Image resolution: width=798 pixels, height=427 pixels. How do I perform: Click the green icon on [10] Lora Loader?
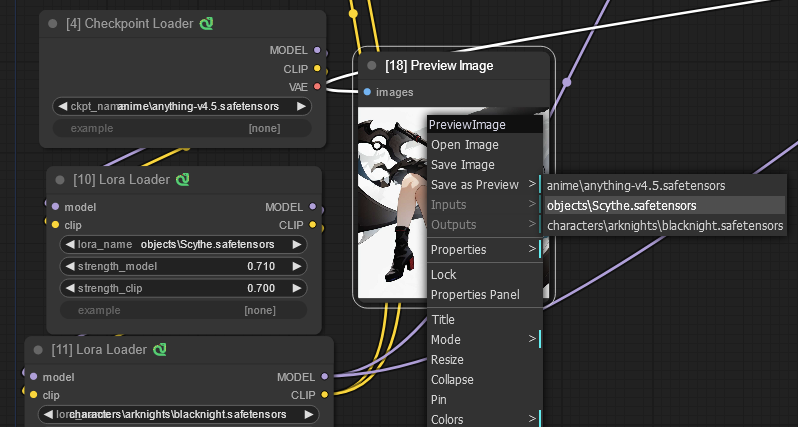point(183,179)
